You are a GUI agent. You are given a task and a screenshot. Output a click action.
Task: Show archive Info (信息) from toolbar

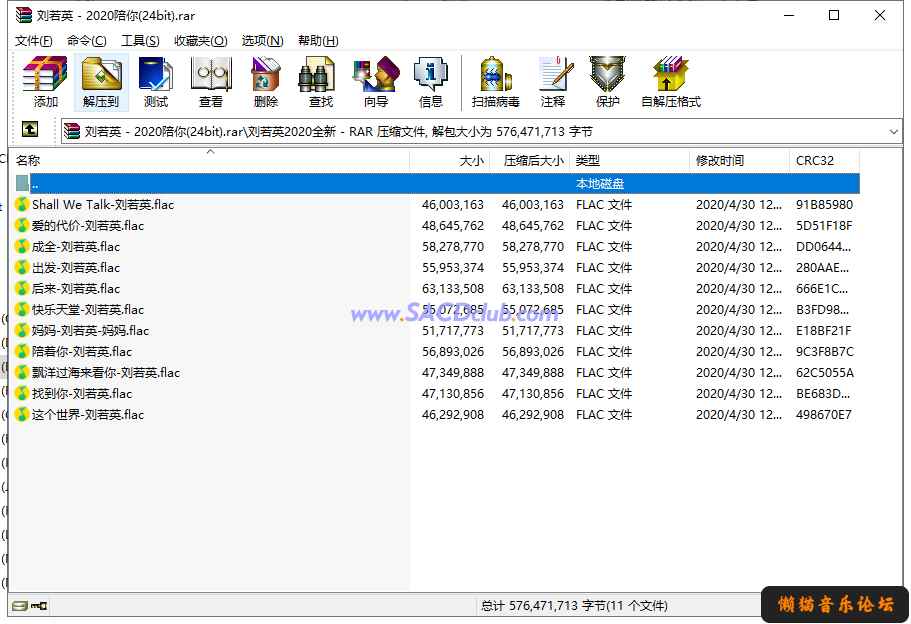(431, 82)
